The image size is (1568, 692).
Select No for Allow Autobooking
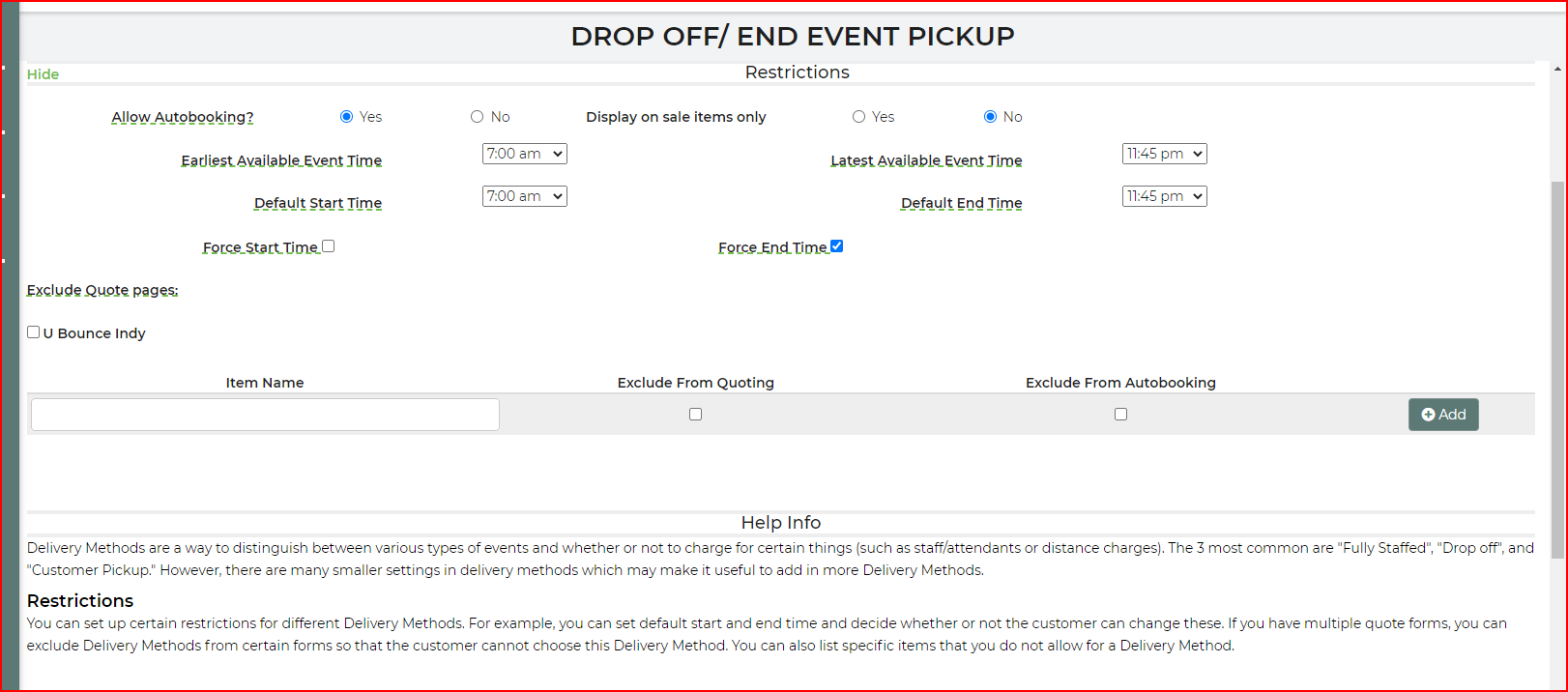tap(477, 117)
